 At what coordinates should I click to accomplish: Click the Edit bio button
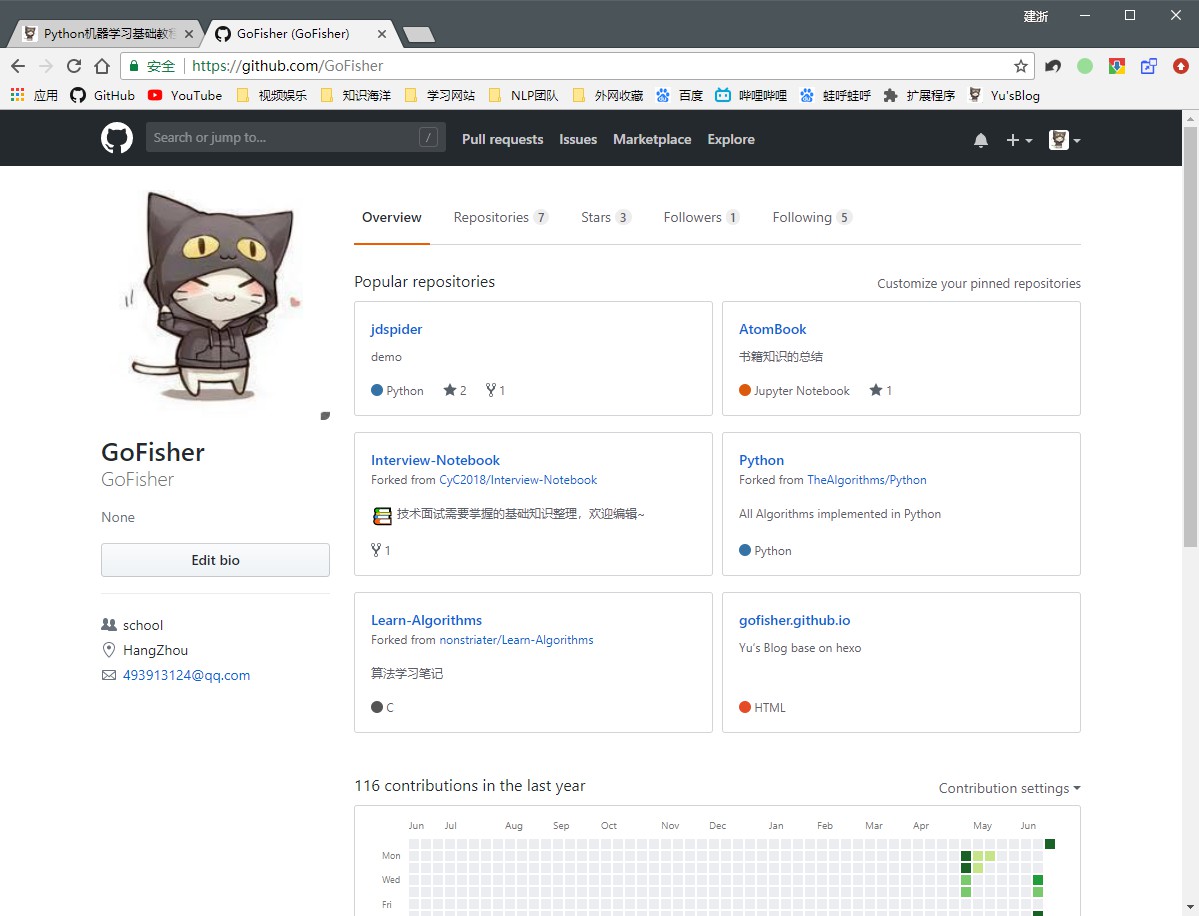(215, 560)
